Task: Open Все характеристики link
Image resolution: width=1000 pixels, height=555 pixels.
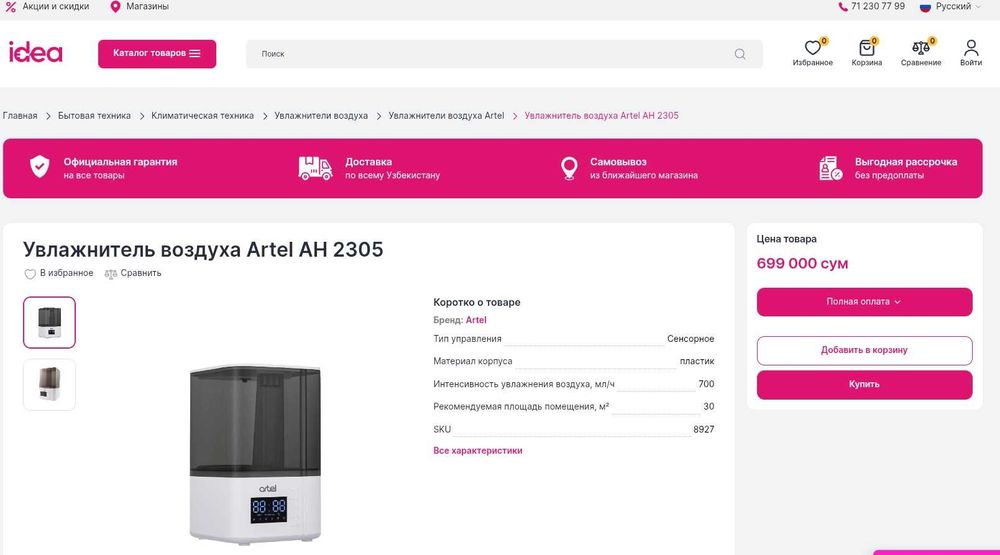Action: pos(478,450)
